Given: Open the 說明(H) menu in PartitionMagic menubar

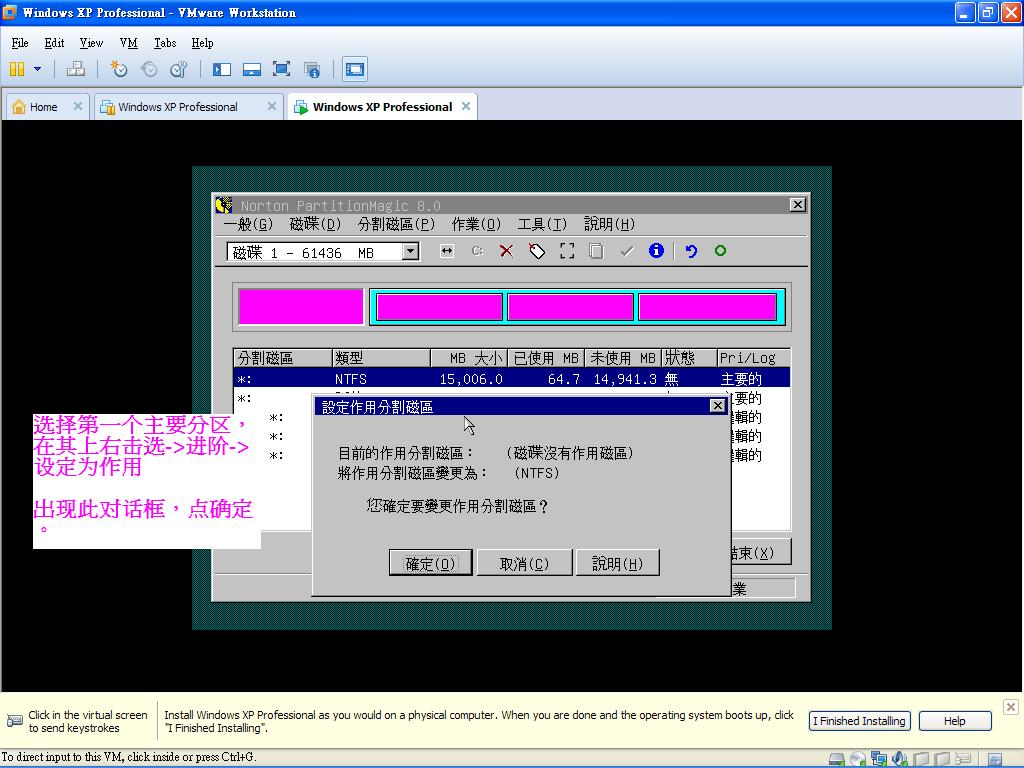Looking at the screenshot, I should pos(609,225).
